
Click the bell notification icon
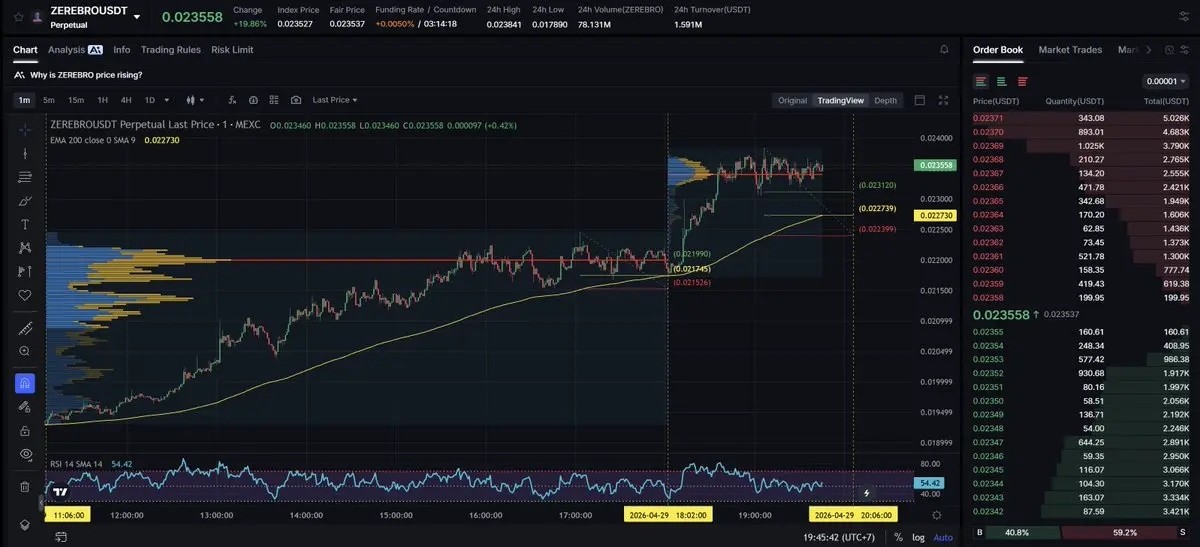click(944, 49)
